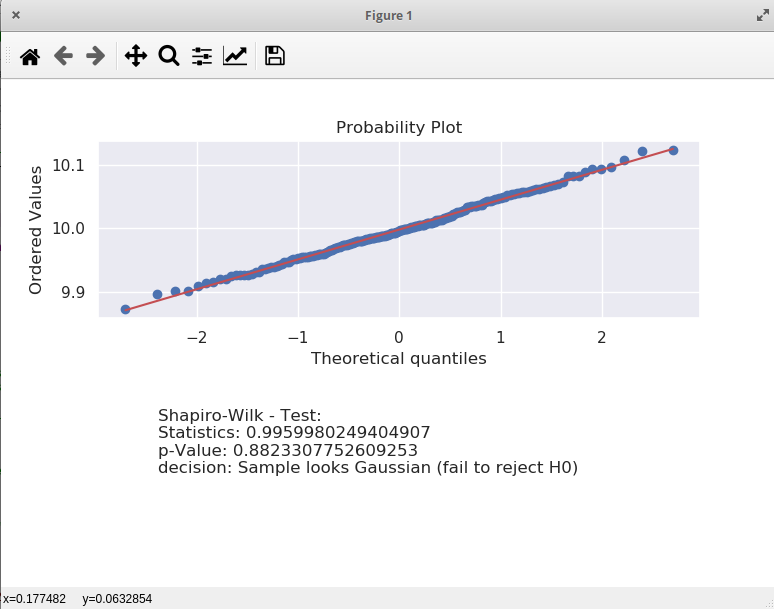Click the Figure 1 title bar text
774x609 pixels.
388,16
